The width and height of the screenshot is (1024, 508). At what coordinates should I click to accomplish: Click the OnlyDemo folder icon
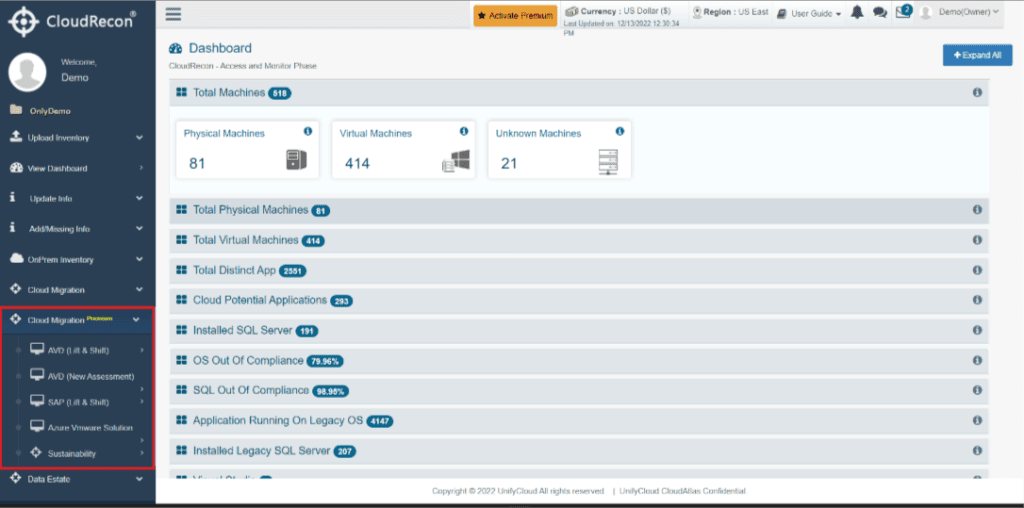(16, 110)
